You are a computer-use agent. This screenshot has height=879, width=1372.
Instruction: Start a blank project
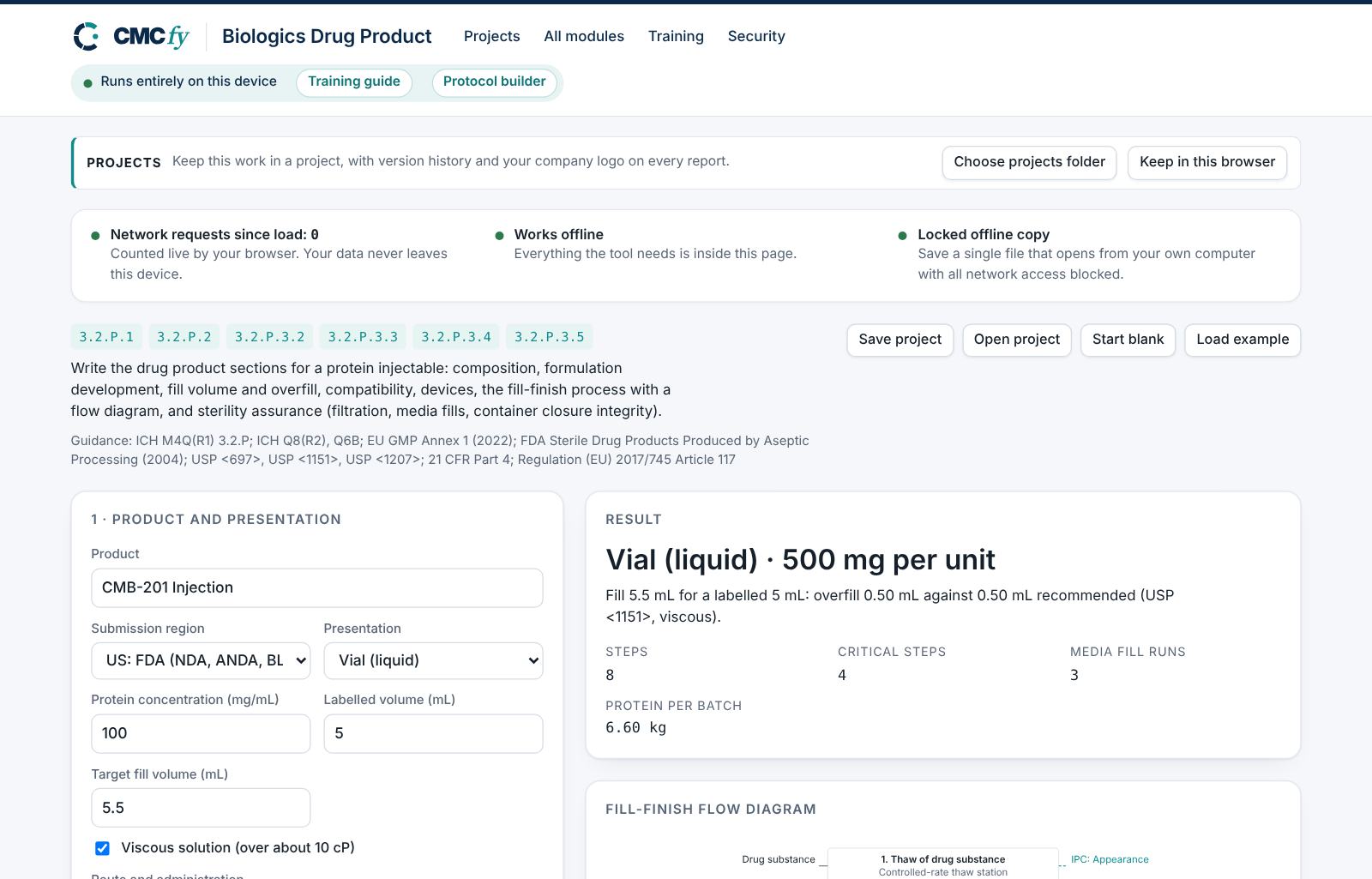(x=1128, y=340)
